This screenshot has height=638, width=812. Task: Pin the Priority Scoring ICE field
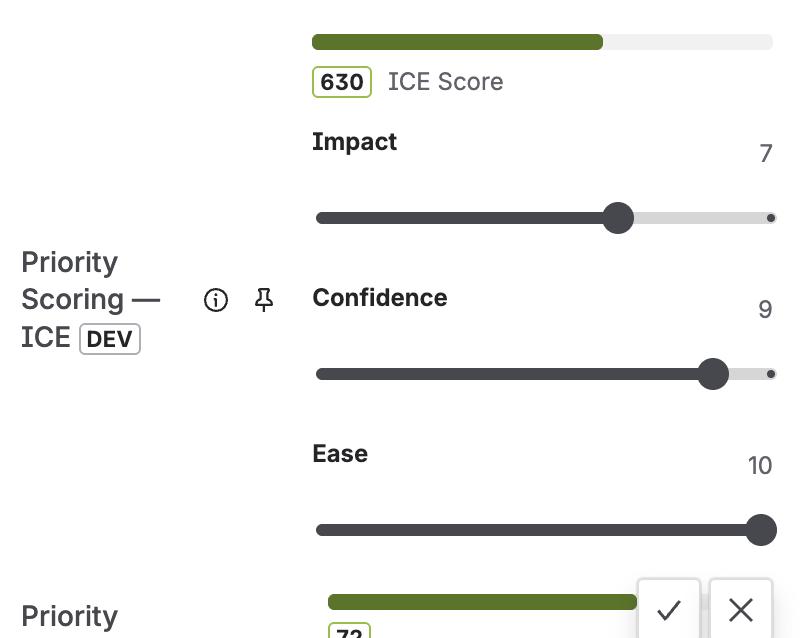pyautogui.click(x=263, y=300)
